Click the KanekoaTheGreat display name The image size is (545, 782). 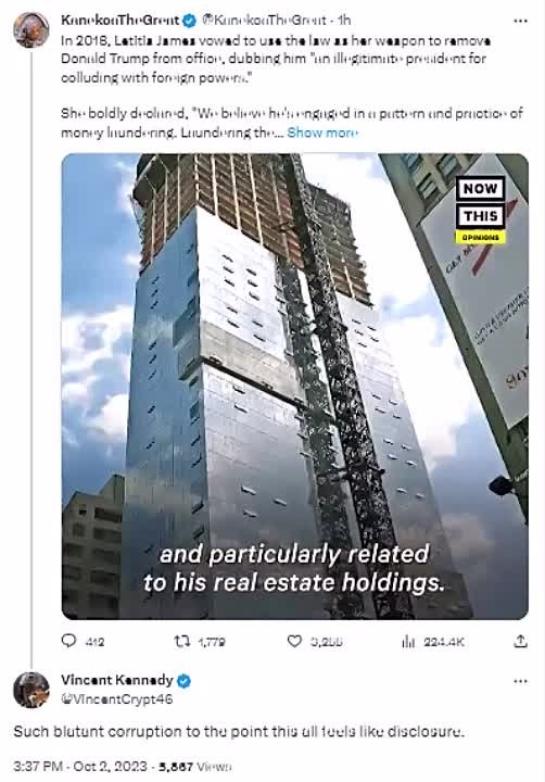coord(120,20)
